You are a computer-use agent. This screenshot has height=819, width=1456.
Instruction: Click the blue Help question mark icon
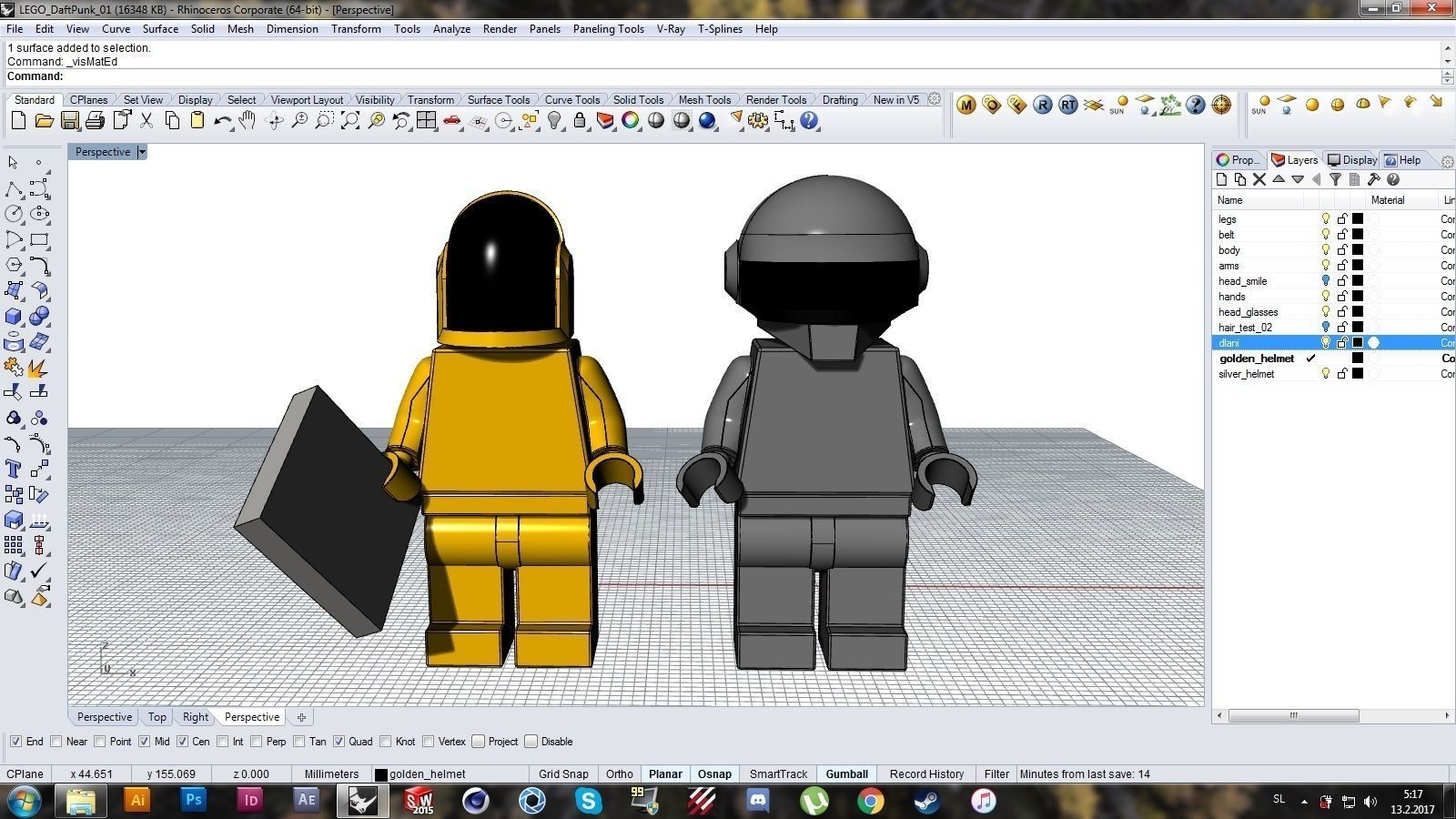pos(809,120)
